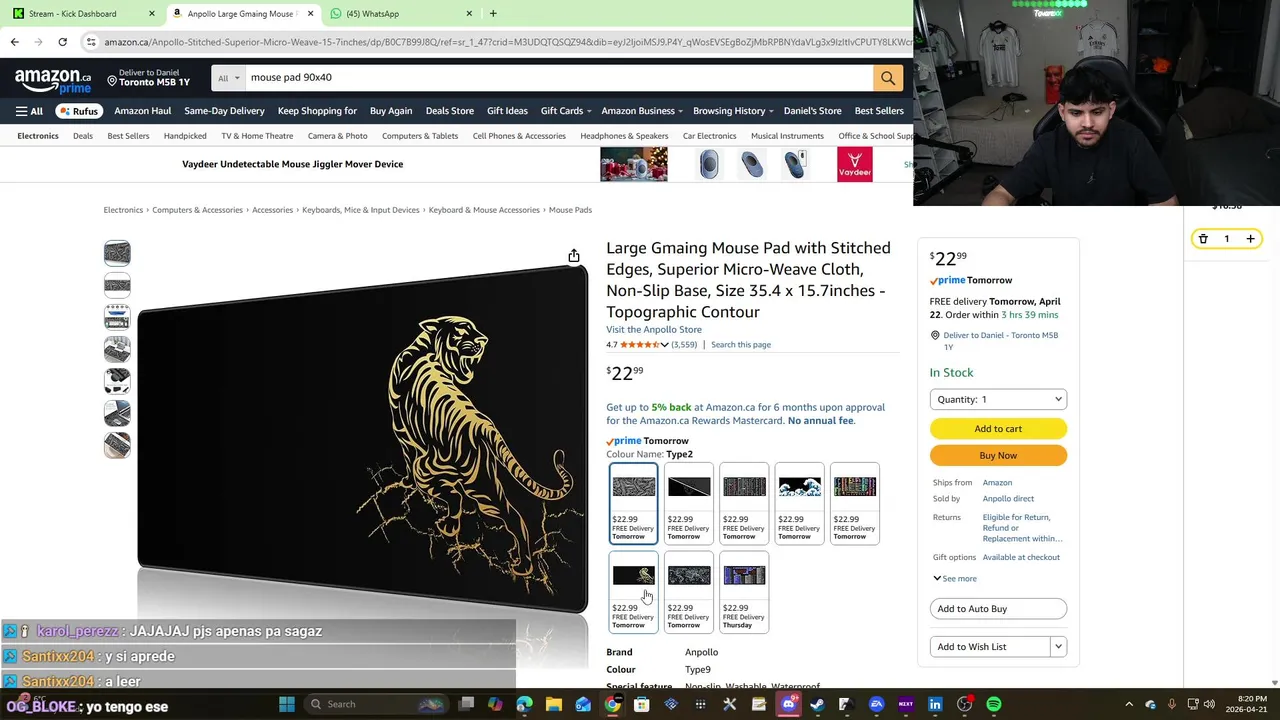Click the Windows taskbar Search box
Image resolution: width=1280 pixels, height=720 pixels.
click(x=376, y=704)
